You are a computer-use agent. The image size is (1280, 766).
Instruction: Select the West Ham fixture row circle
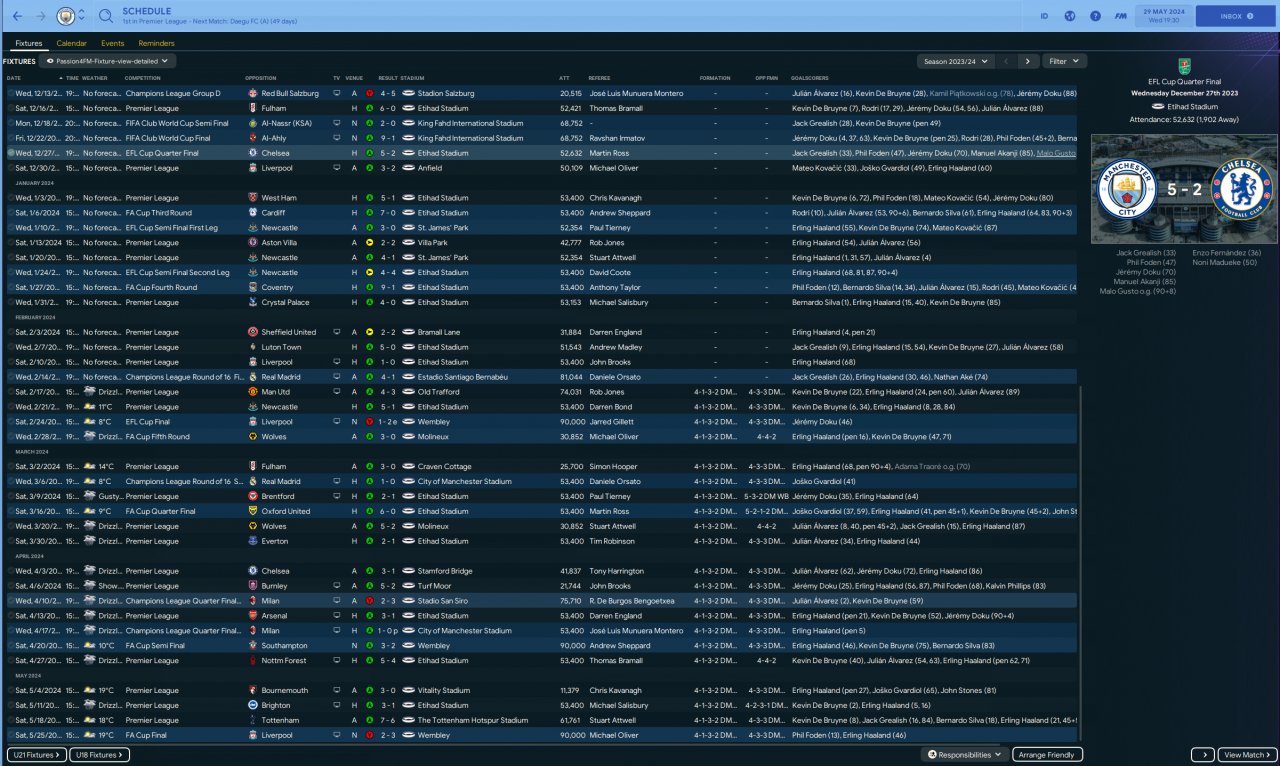(x=10, y=198)
